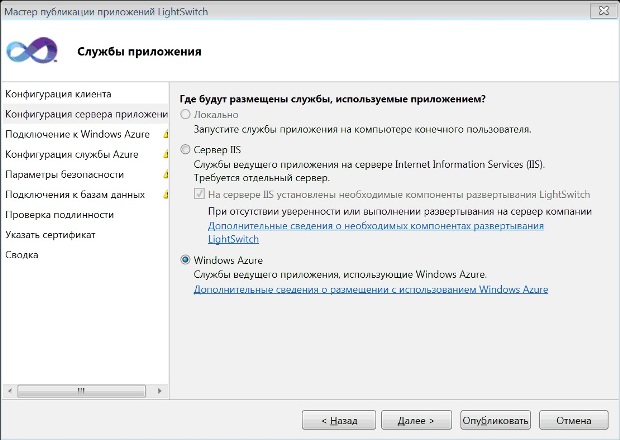Click the LightSwitch infinity logo icon
The image size is (620, 440).
coord(32,50)
